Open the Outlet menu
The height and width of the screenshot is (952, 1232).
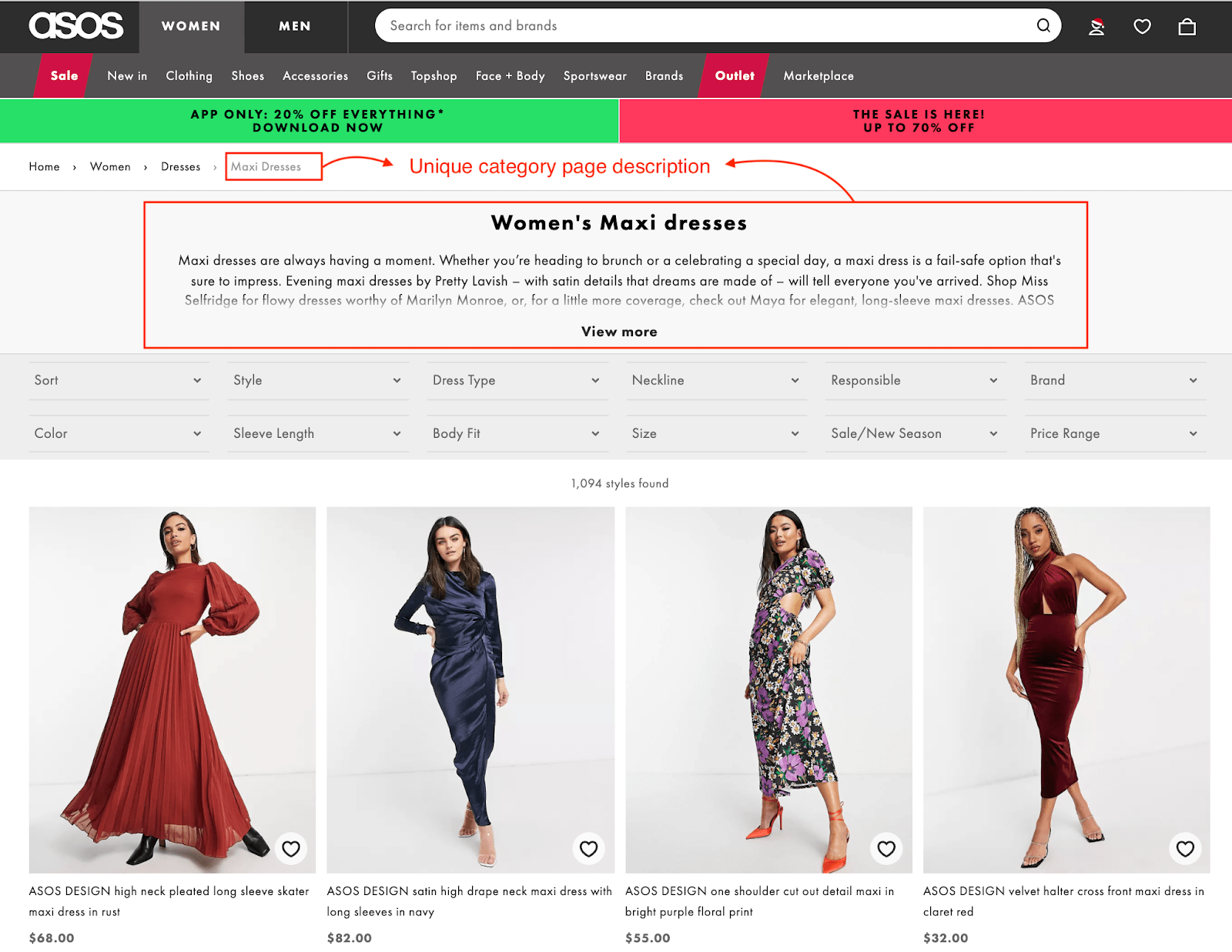coord(734,75)
